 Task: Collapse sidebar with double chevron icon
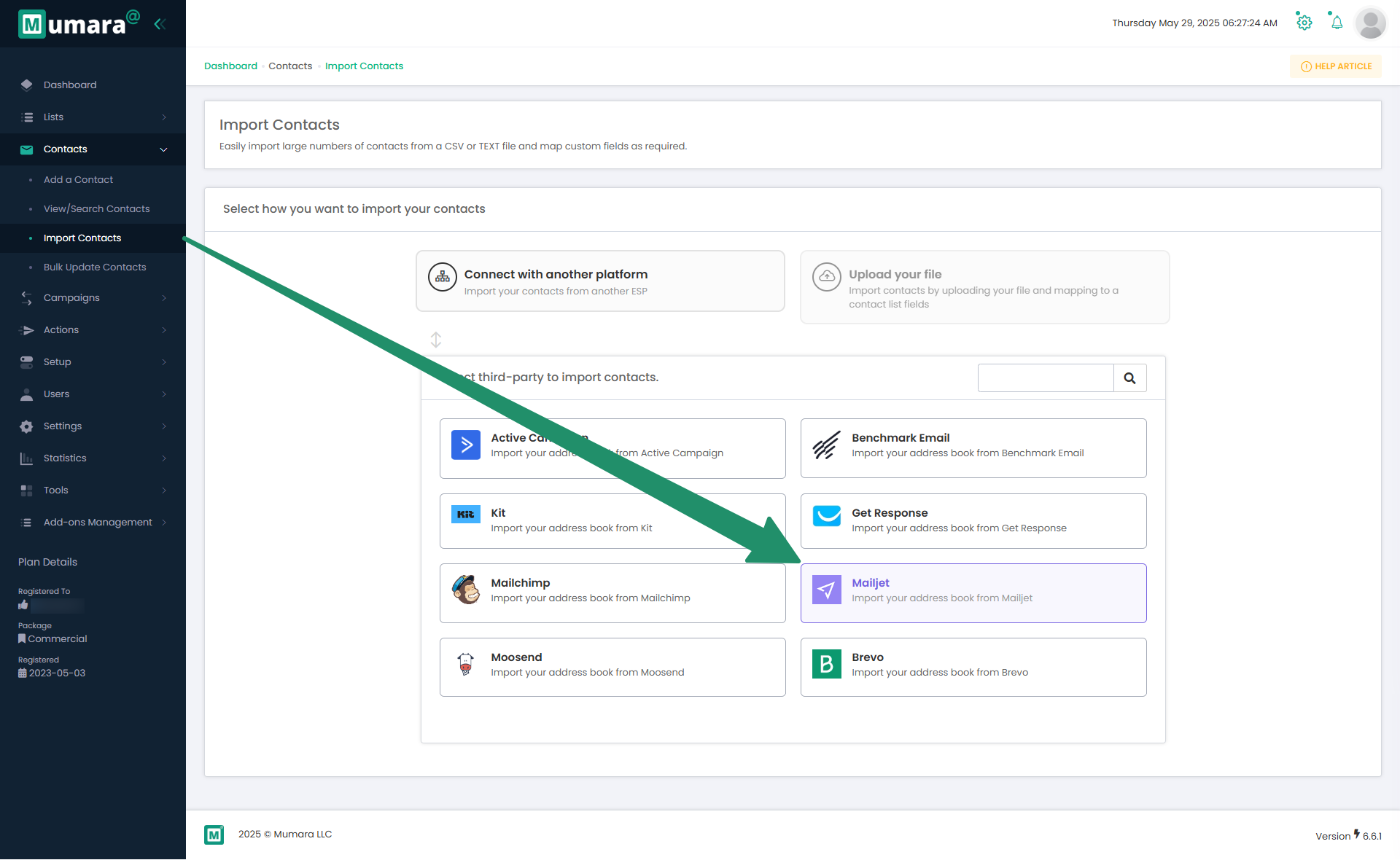(160, 24)
